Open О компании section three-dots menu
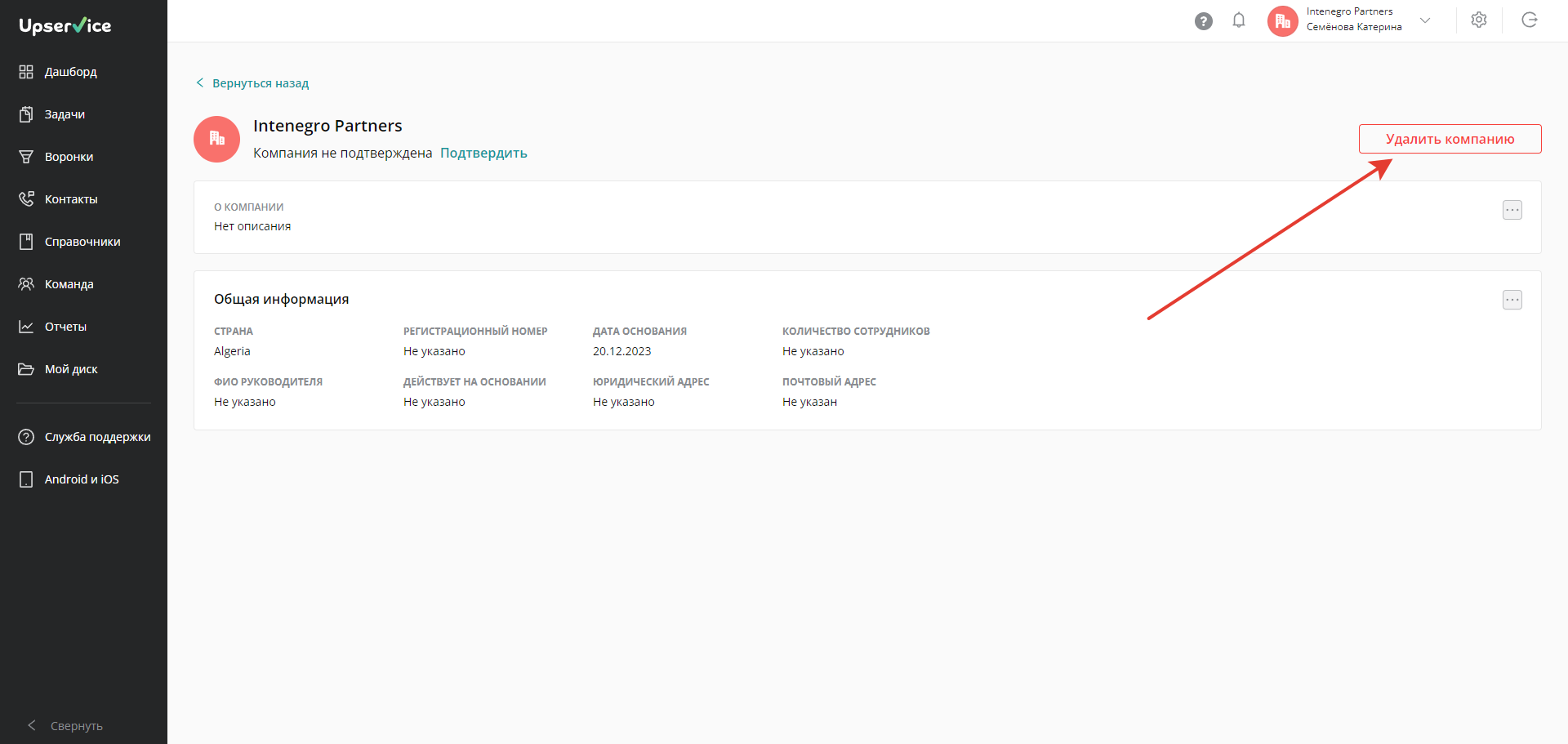This screenshot has height=744, width=1568. [x=1512, y=210]
